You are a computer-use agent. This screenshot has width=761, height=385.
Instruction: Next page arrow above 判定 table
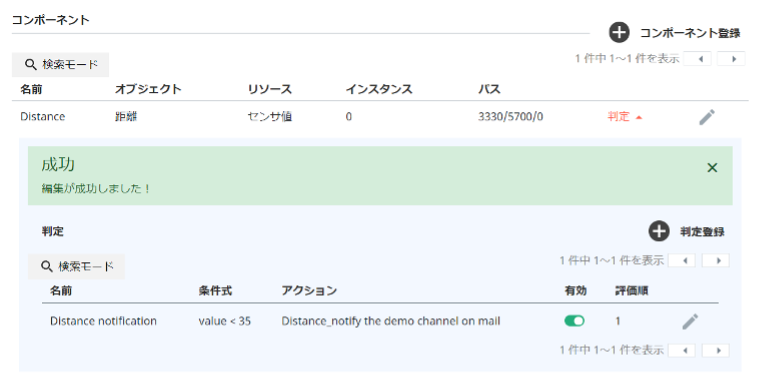715,261
